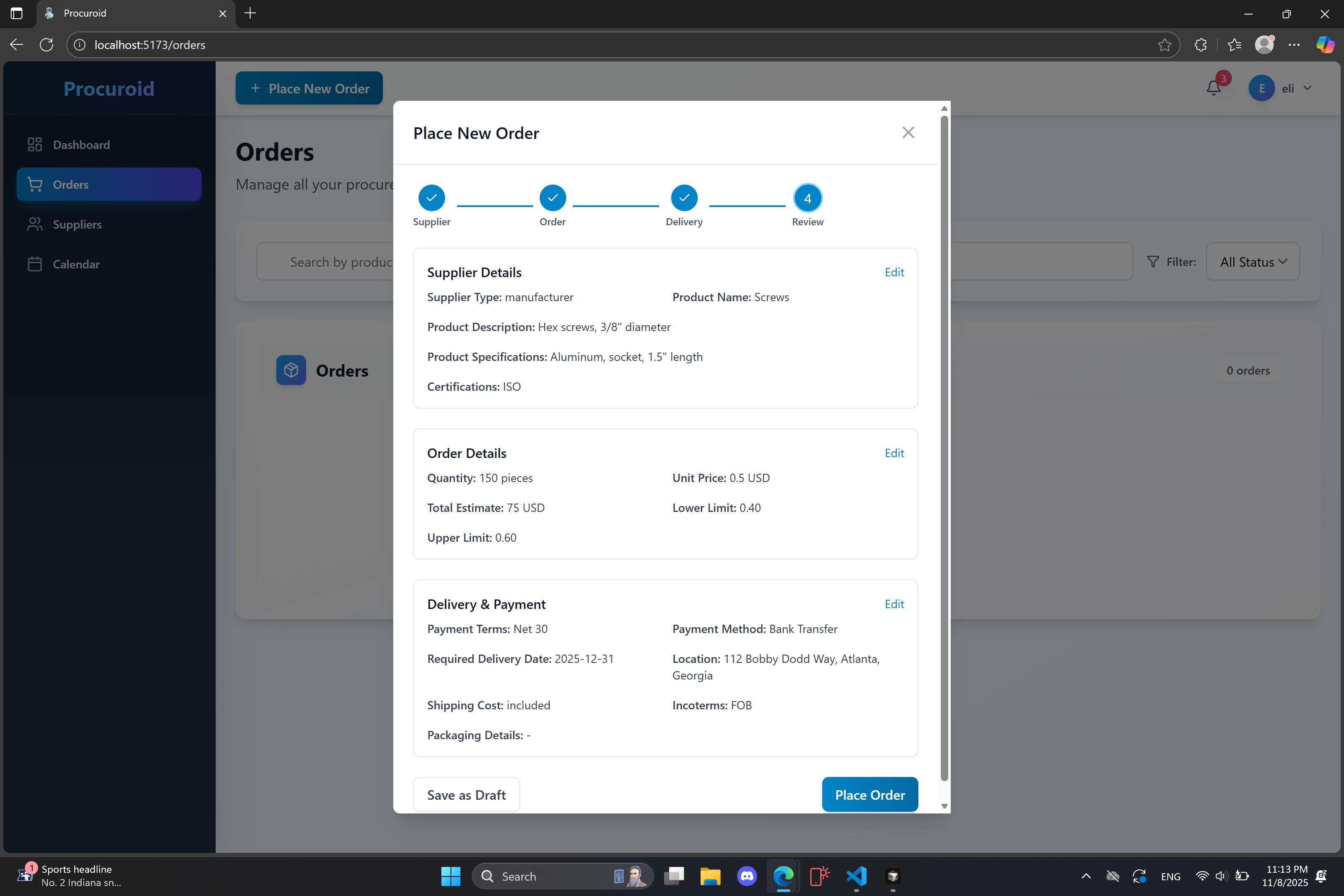
Task: Add page to favorites star icon
Action: point(1164,44)
